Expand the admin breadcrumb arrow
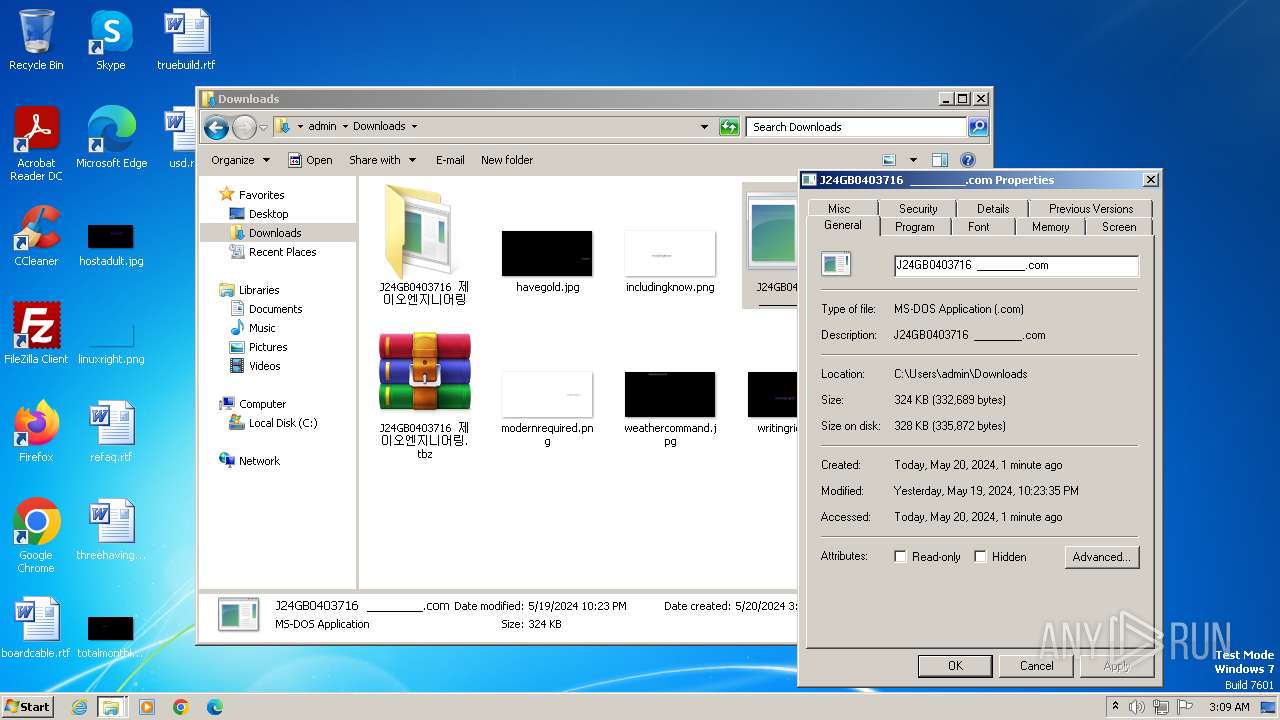Image resolution: width=1280 pixels, height=720 pixels. [344, 127]
